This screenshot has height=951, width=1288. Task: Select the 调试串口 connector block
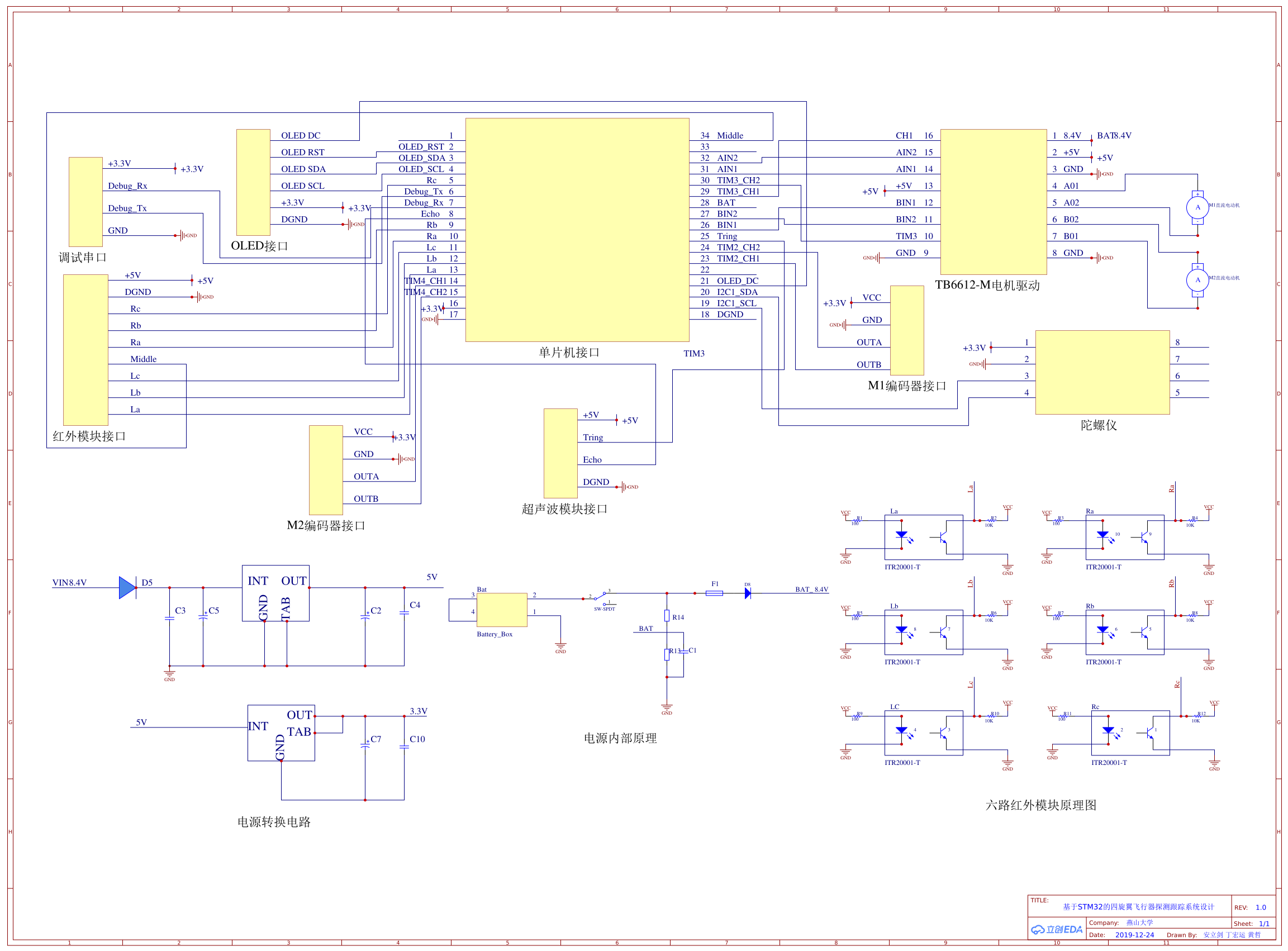[86, 202]
